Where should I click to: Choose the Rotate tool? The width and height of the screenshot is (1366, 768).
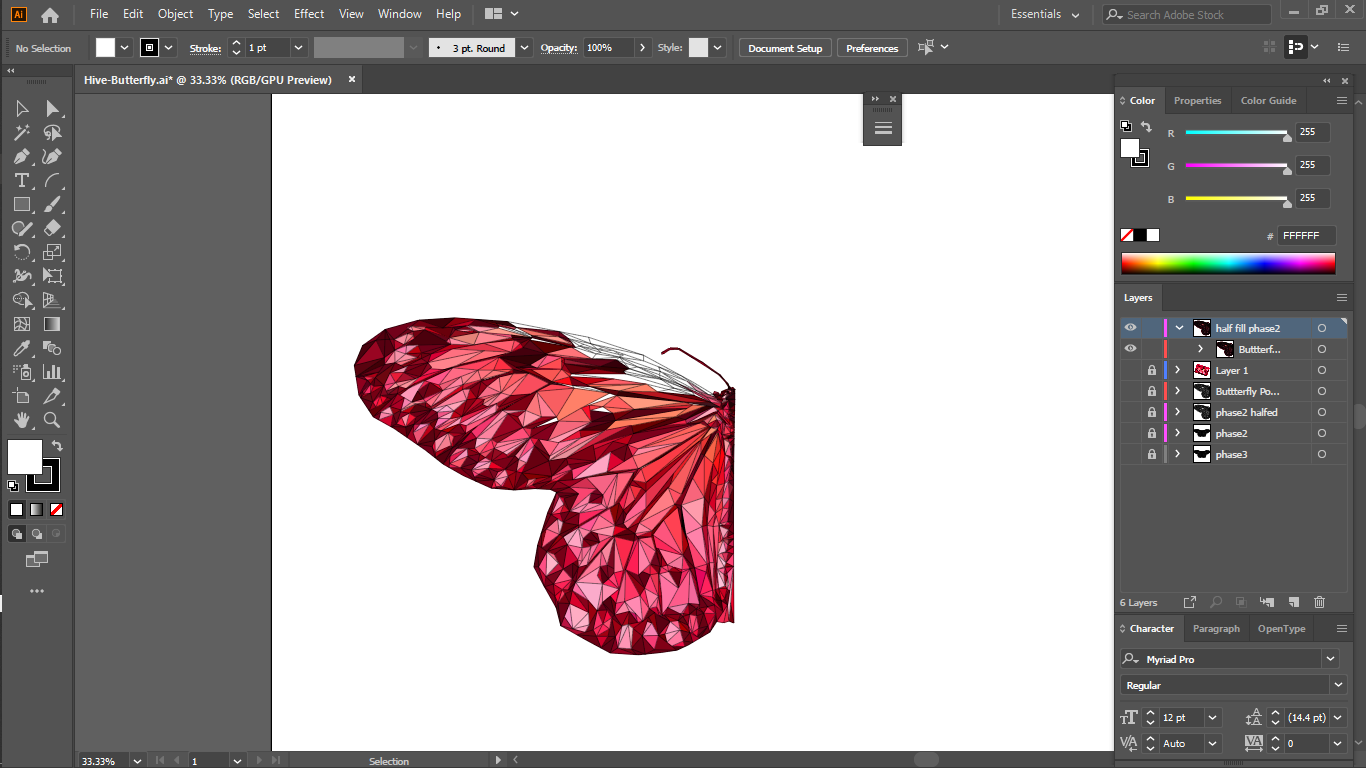pyautogui.click(x=22, y=252)
